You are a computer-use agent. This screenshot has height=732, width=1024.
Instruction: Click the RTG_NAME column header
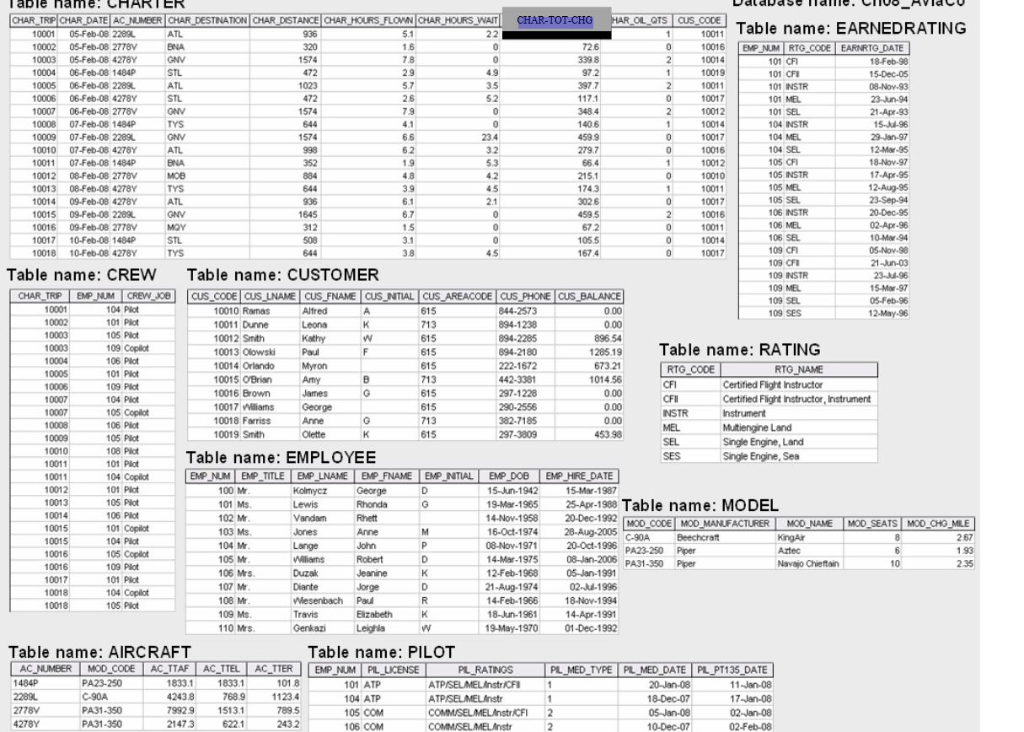point(798,370)
